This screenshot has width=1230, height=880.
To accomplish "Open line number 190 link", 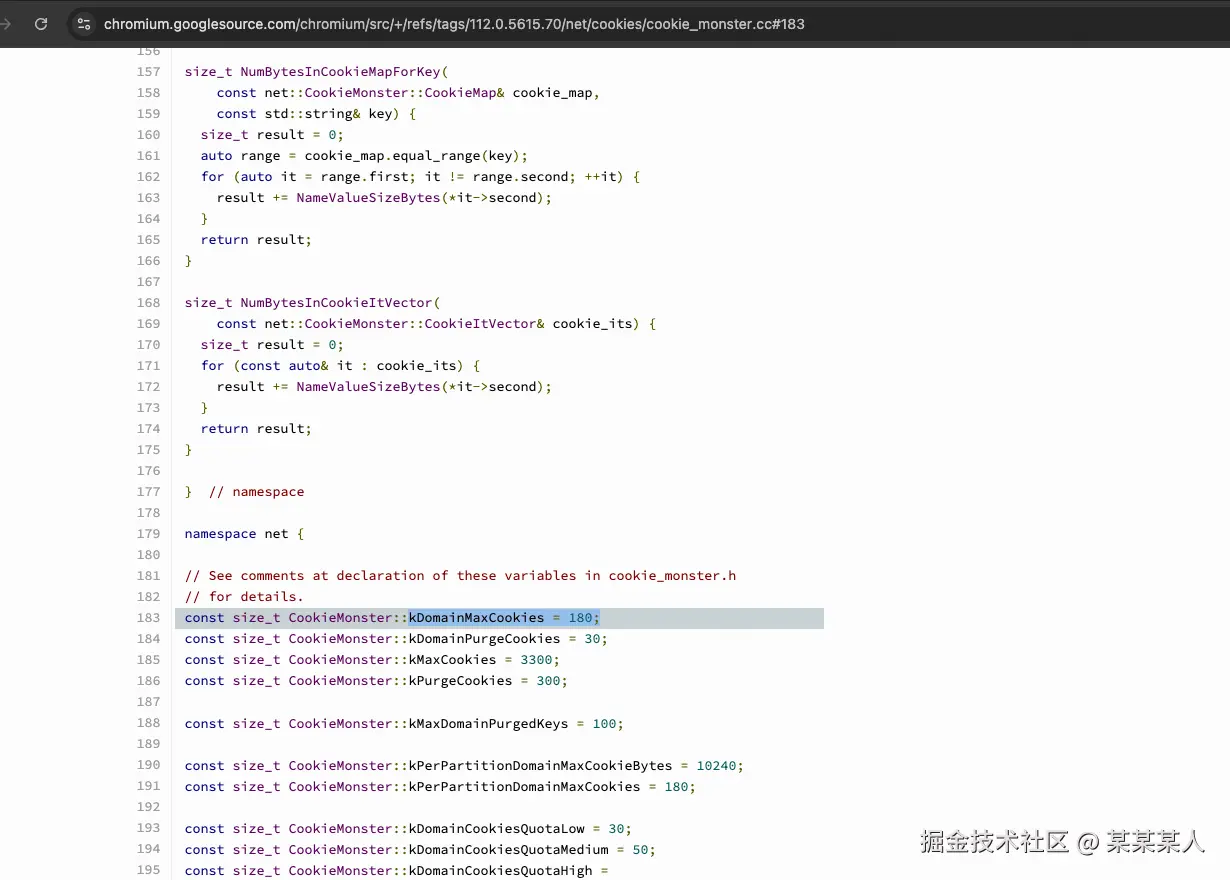I will [148, 766].
